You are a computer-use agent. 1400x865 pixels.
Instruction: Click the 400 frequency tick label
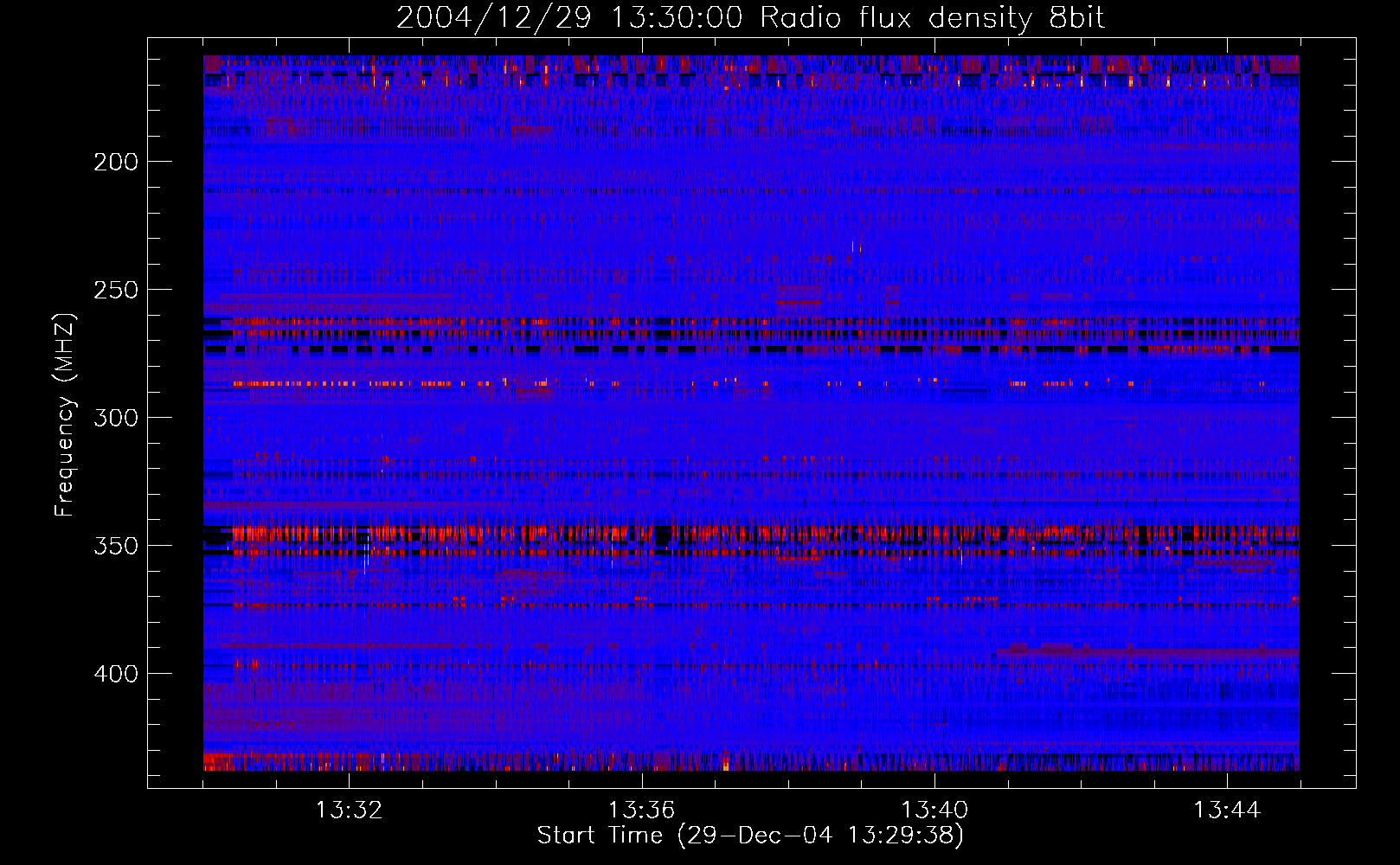[116, 674]
